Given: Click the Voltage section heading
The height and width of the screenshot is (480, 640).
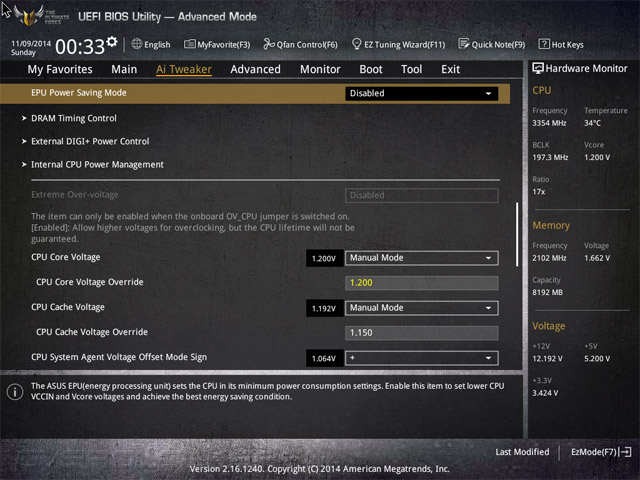Looking at the screenshot, I should point(549,326).
